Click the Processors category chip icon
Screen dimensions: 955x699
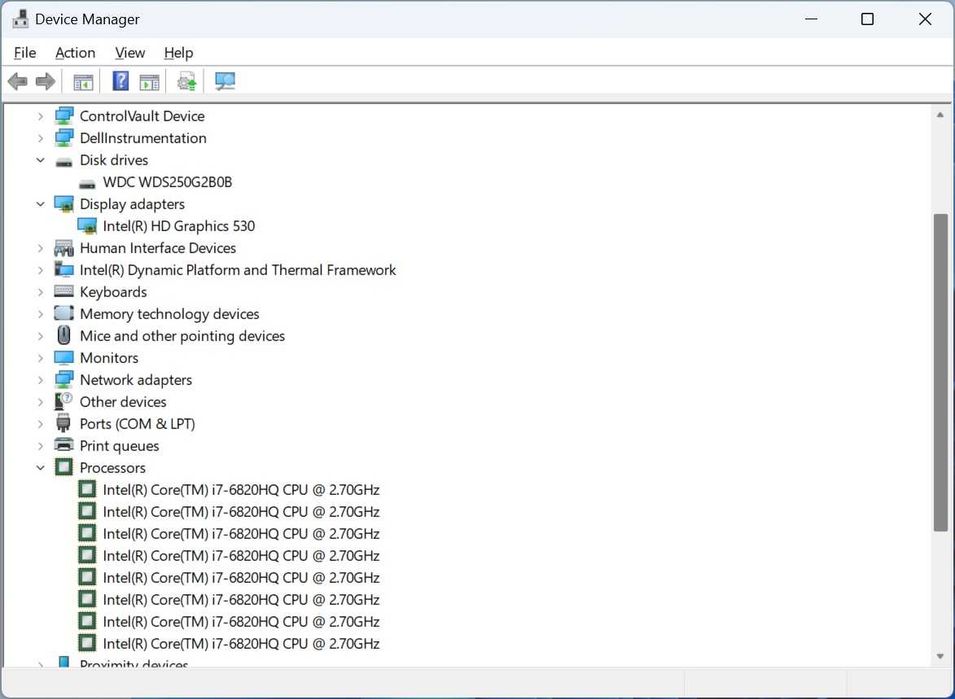(64, 467)
